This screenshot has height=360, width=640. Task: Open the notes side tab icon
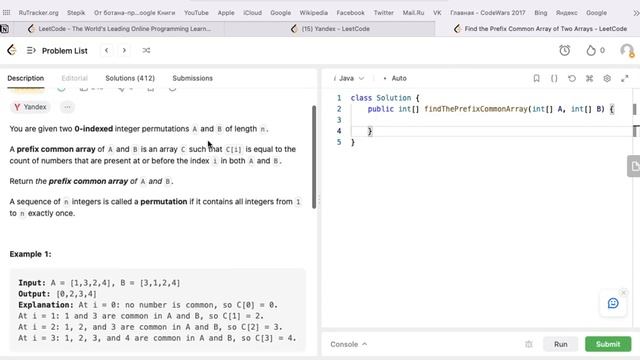tap(634, 166)
